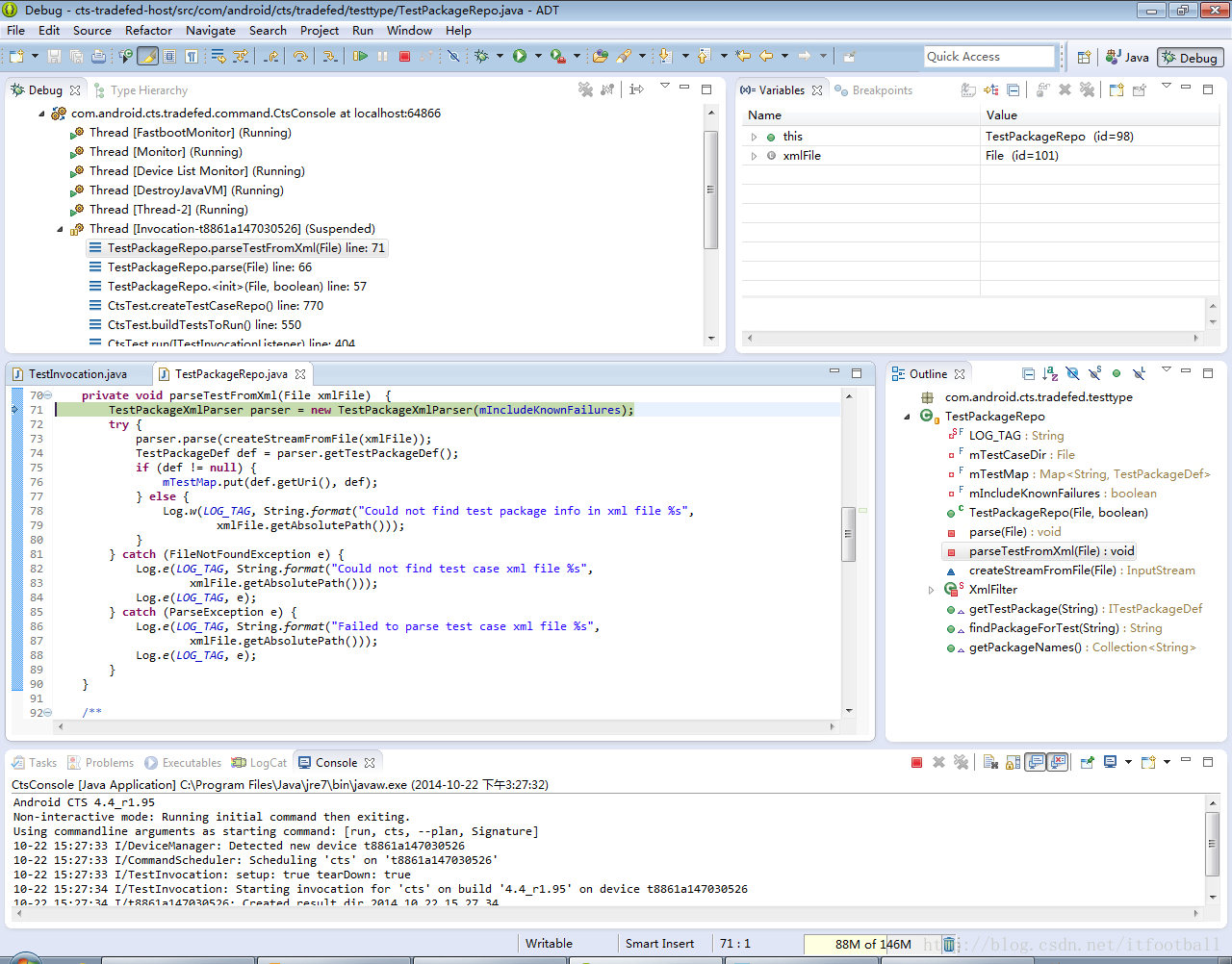Terminate the console process with red square

click(916, 762)
